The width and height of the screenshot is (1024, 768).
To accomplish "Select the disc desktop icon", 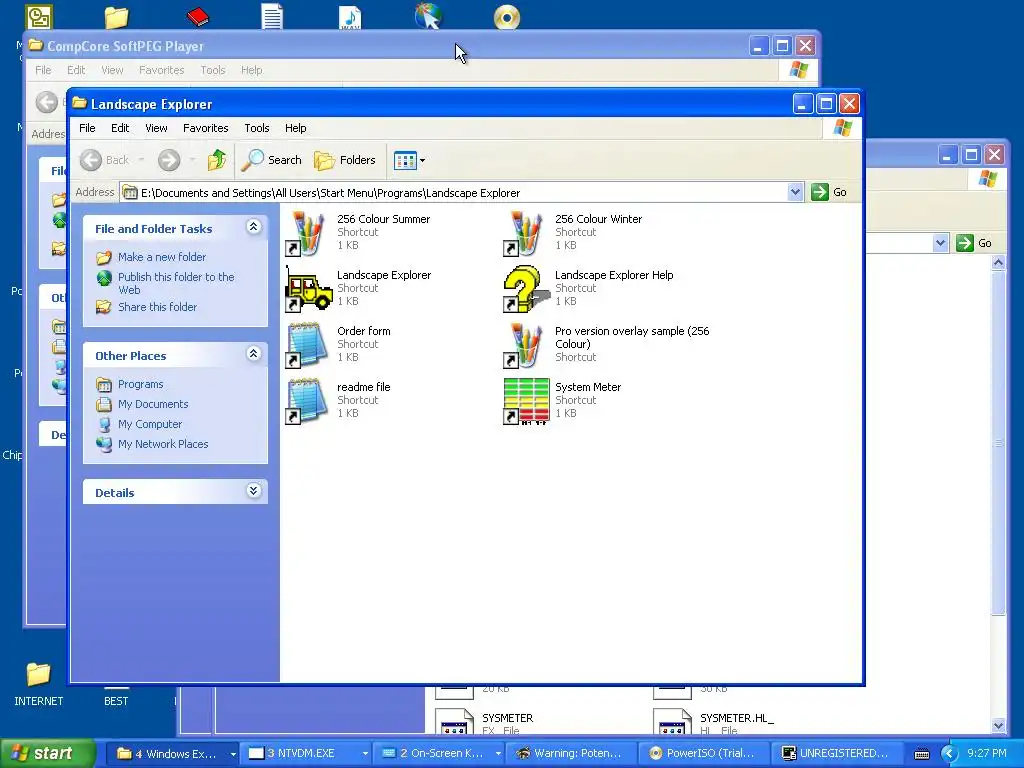I will (507, 17).
